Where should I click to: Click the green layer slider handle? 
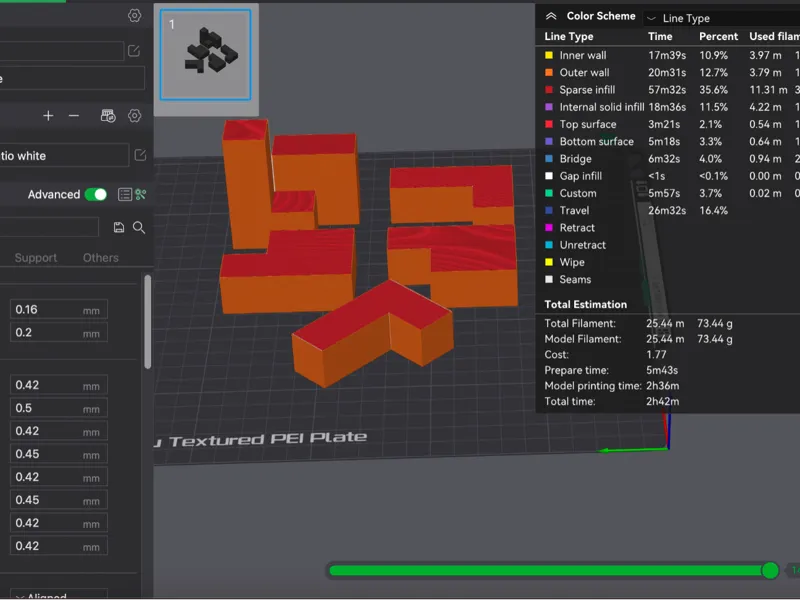pyautogui.click(x=770, y=570)
